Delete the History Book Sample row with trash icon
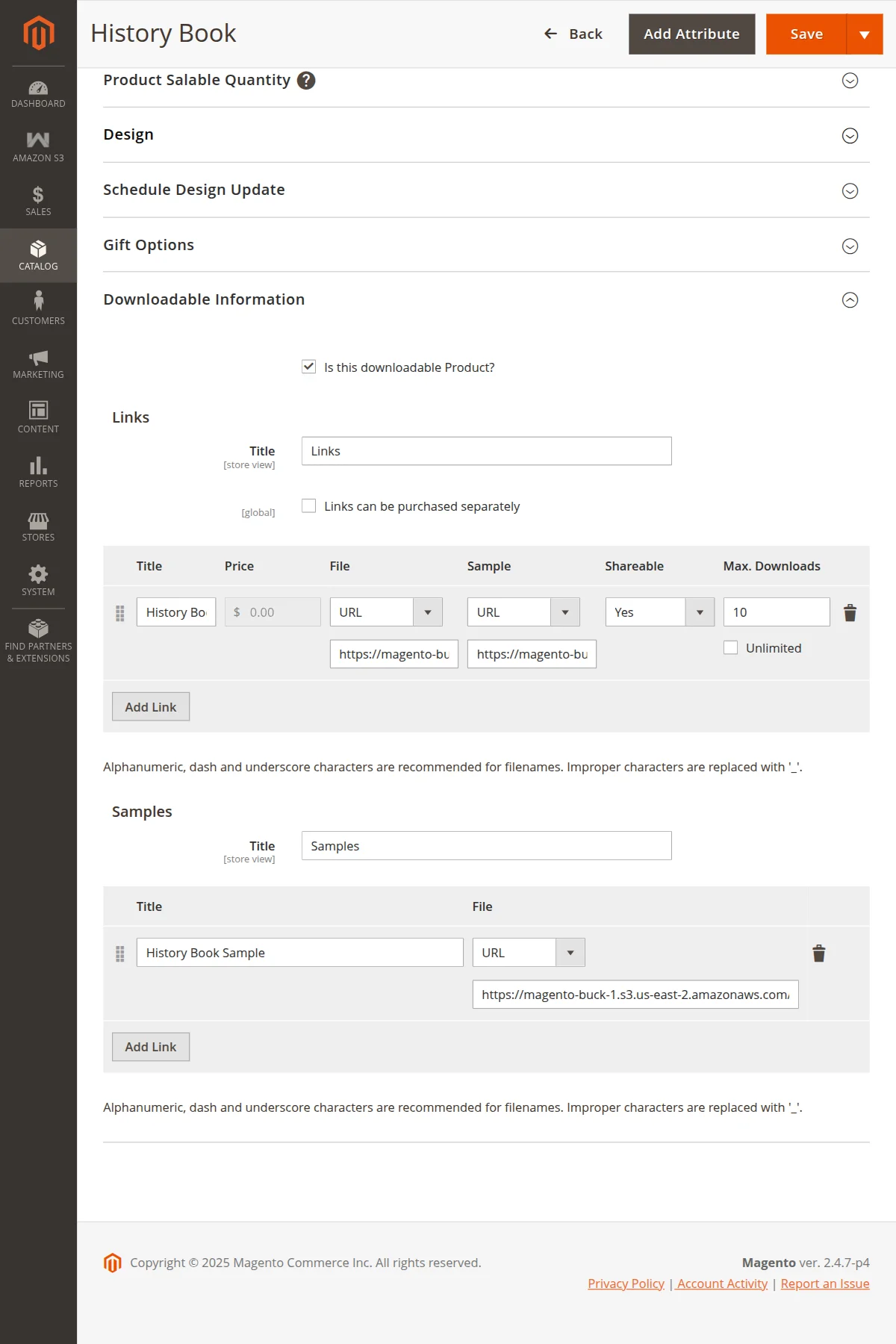 click(818, 953)
